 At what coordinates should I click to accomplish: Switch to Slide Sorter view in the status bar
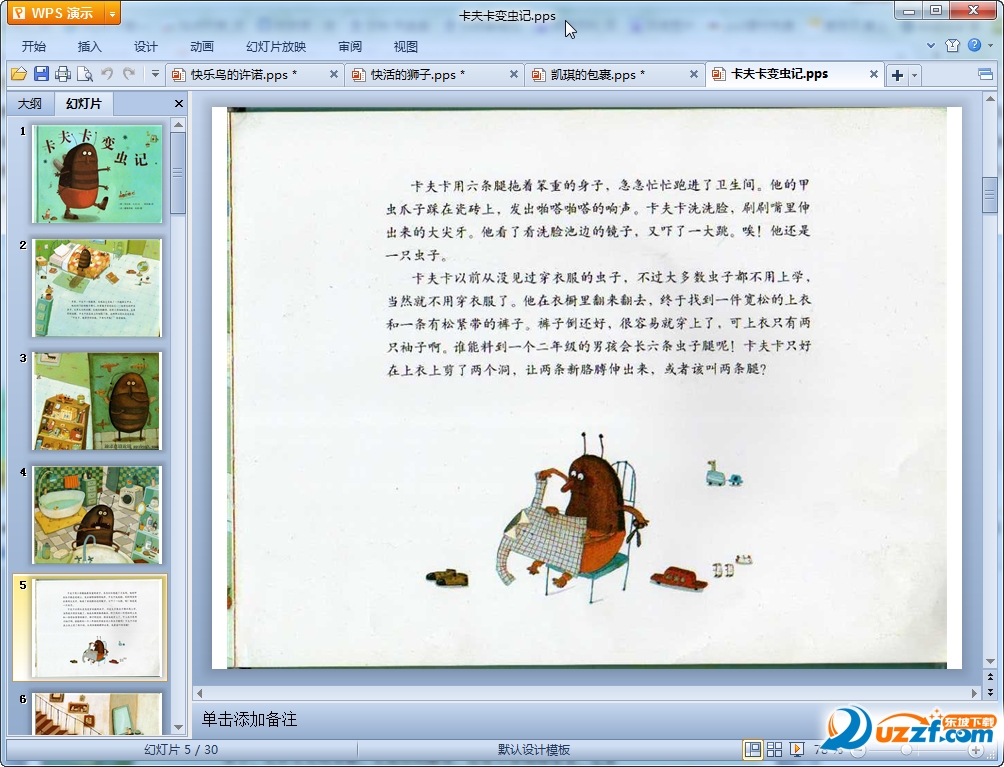(774, 749)
